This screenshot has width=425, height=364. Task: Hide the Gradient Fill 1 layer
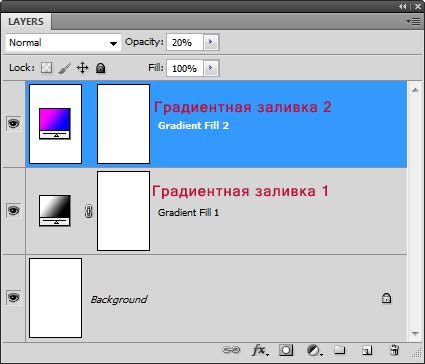14,211
